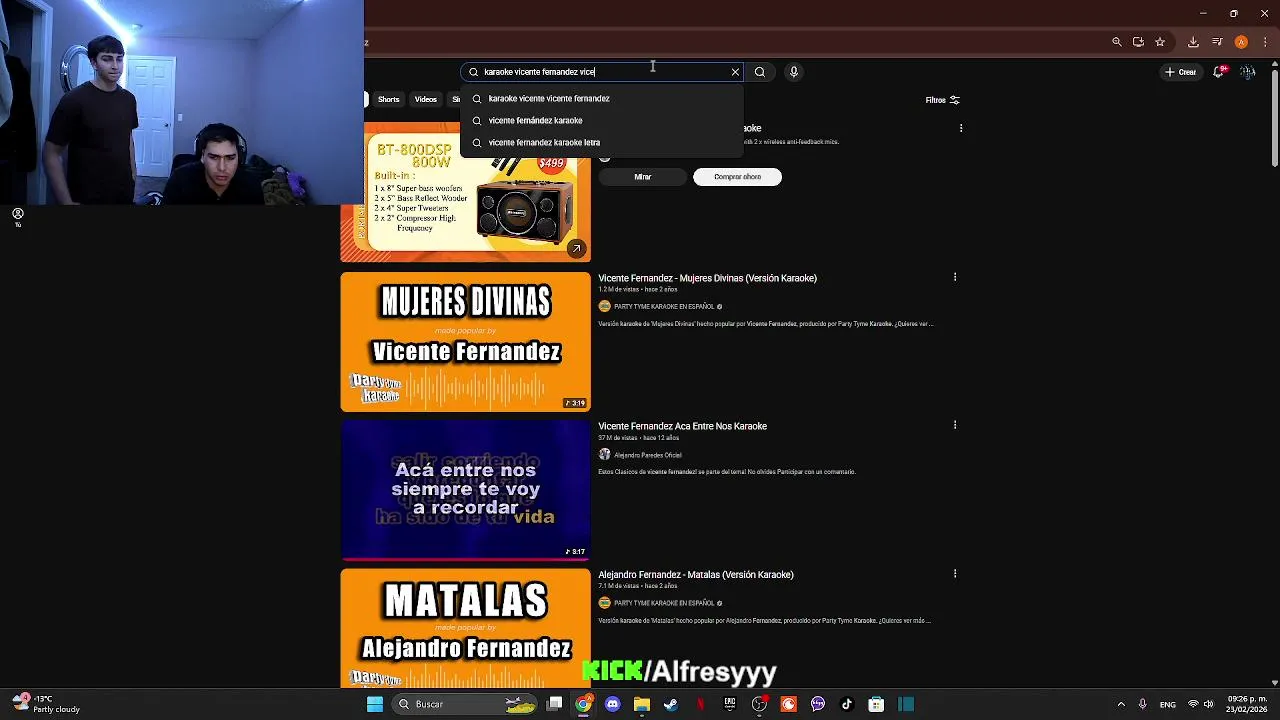Click the YouTube search magnifier button

click(760, 72)
